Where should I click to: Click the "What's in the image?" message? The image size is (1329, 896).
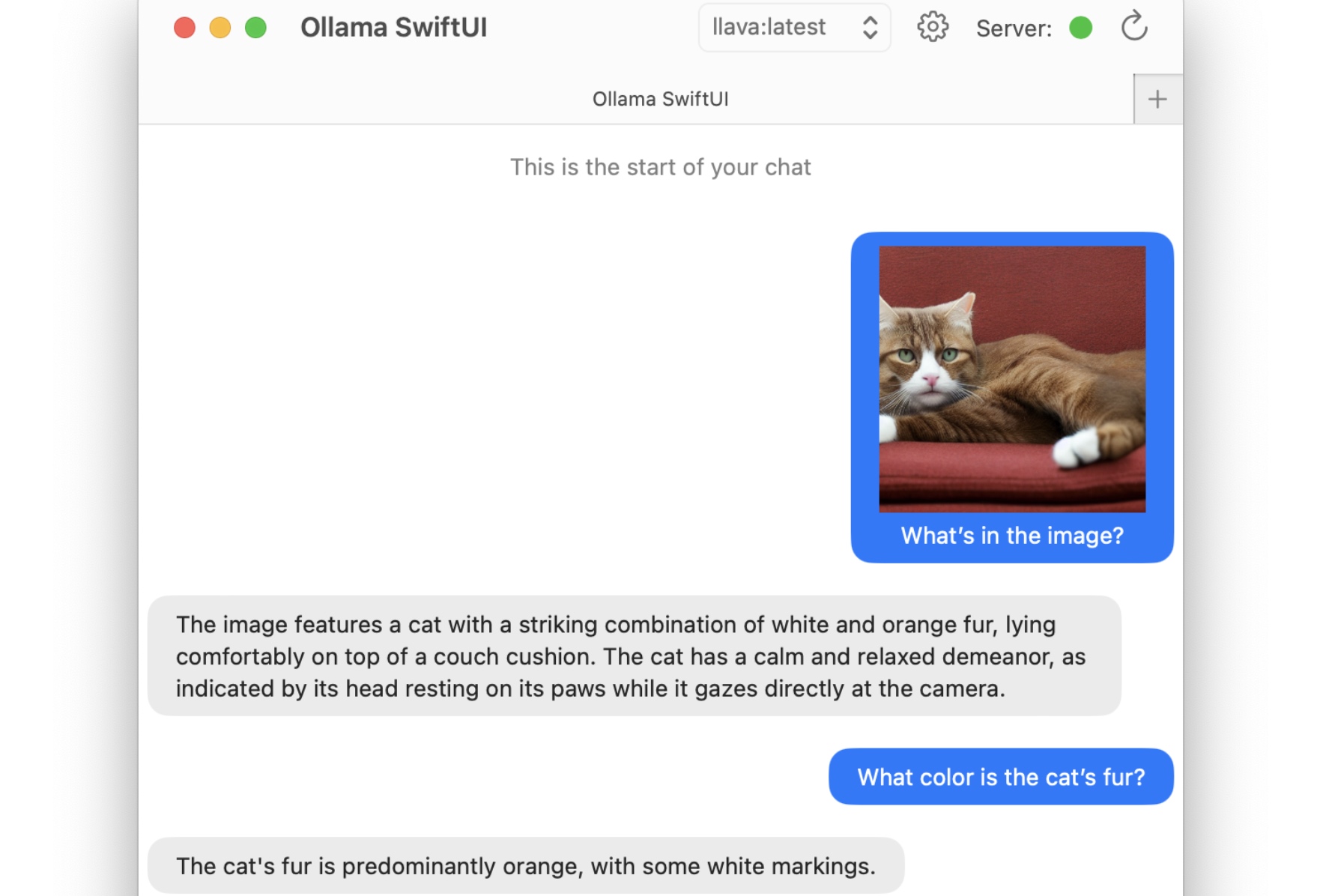pos(1011,536)
